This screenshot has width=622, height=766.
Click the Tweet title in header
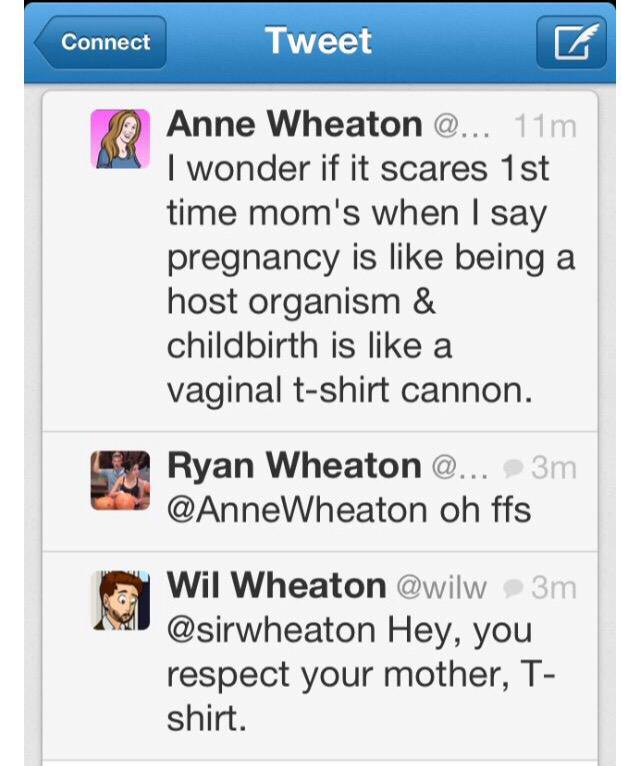[x=319, y=41]
